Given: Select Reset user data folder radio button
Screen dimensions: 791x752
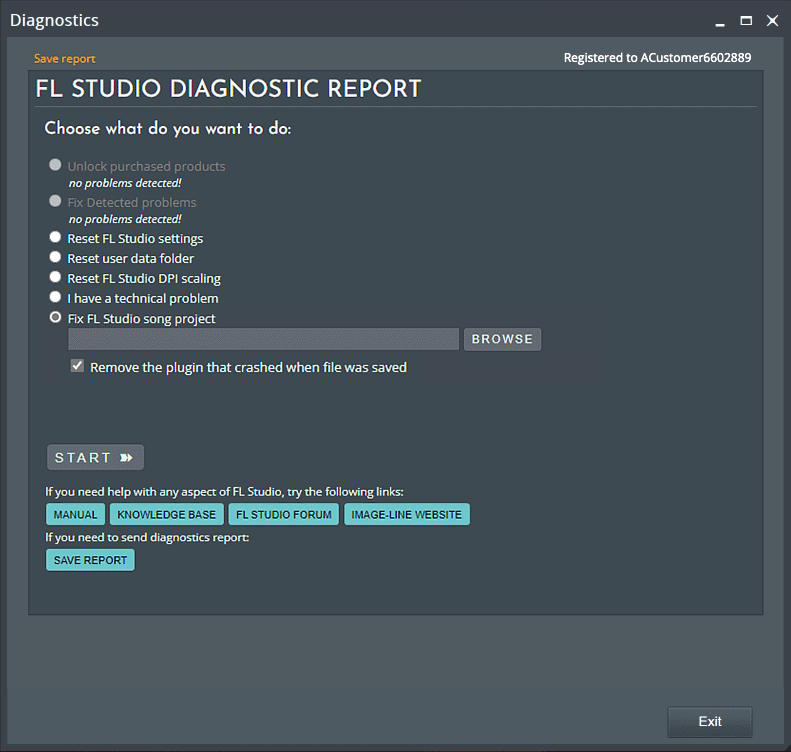Looking at the screenshot, I should pyautogui.click(x=56, y=258).
